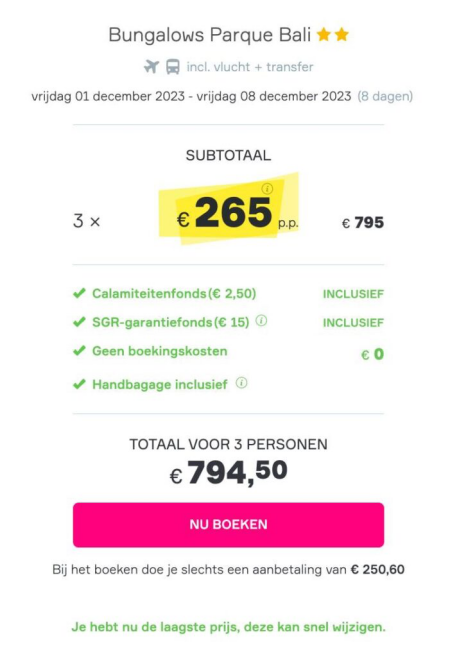Click the airplane flight icon
450x657 pixels.
click(x=151, y=66)
